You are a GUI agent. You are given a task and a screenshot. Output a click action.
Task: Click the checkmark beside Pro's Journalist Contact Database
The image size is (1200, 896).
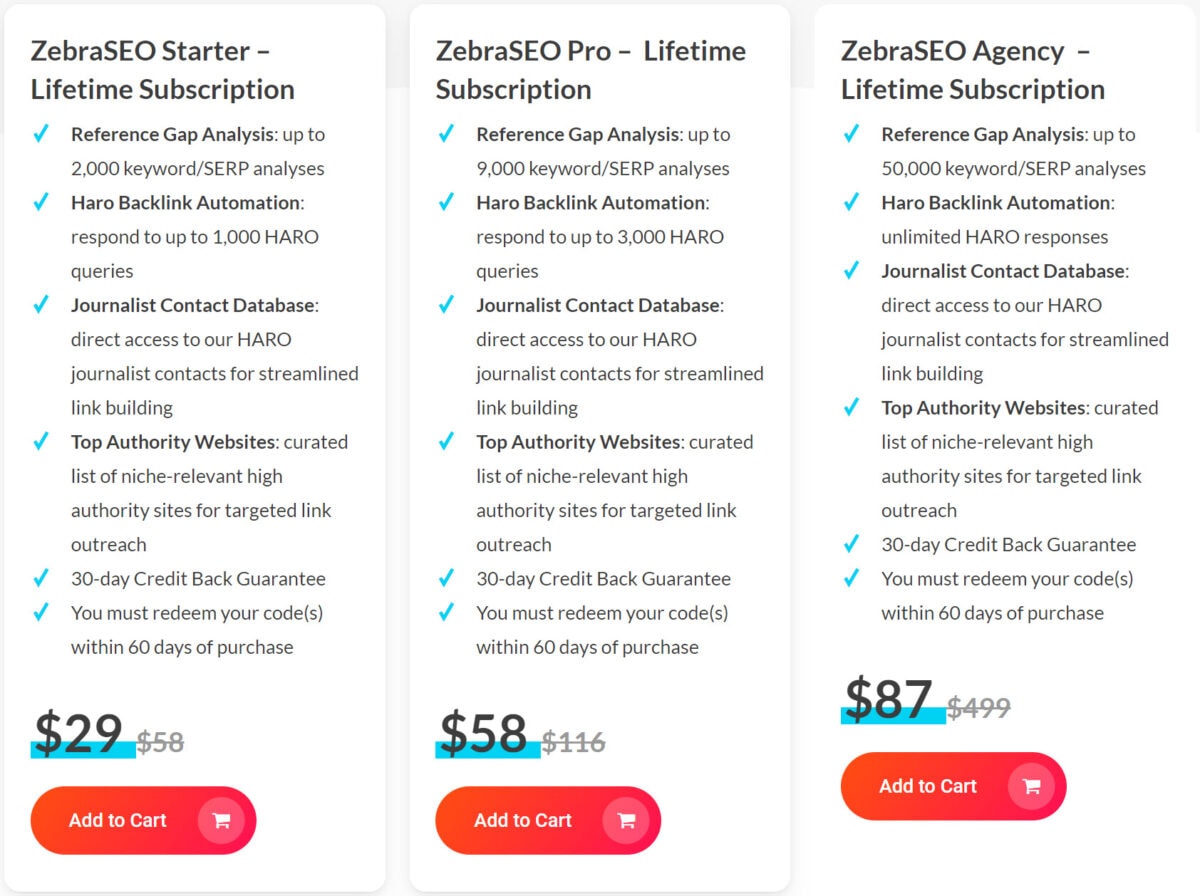pos(446,305)
